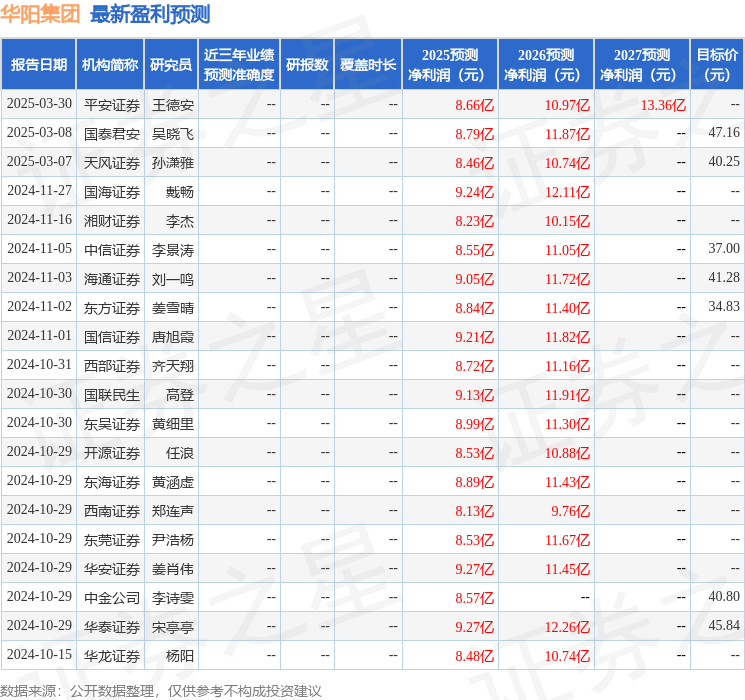
Task: Click target price 41.28
Action: pos(724,277)
